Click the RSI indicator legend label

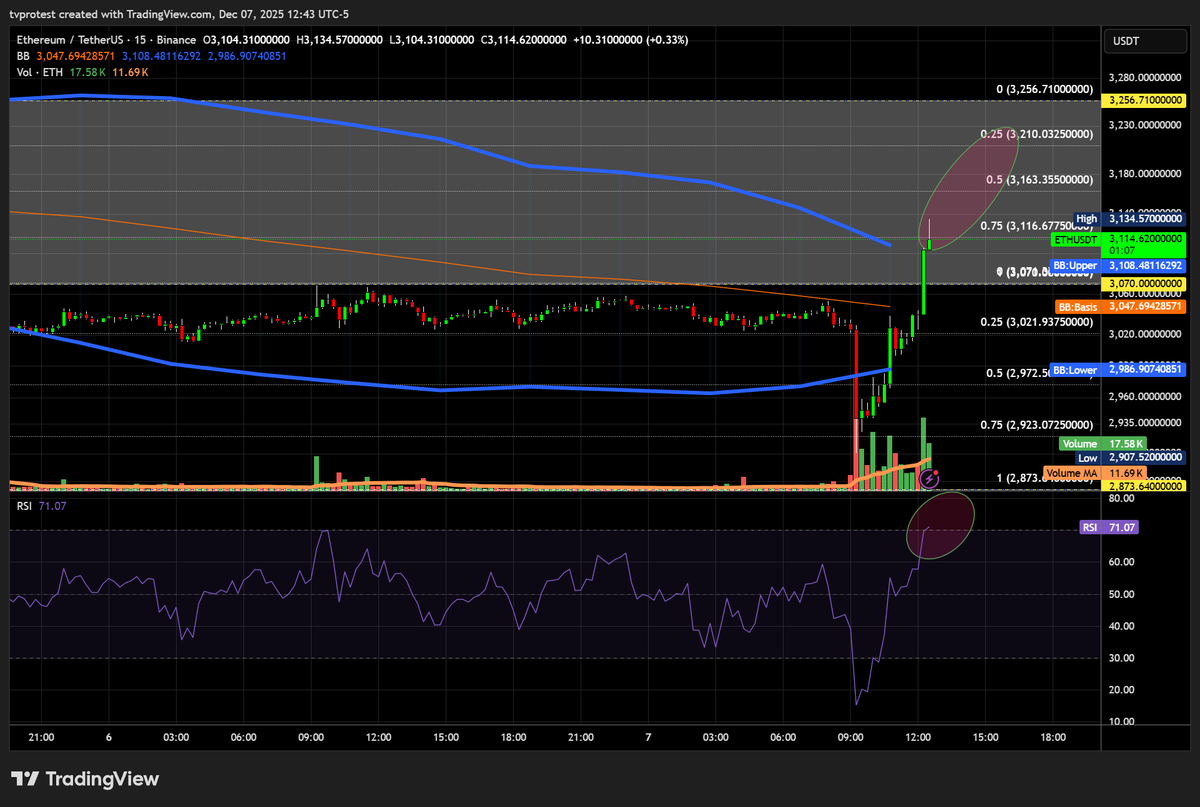pyautogui.click(x=25, y=507)
